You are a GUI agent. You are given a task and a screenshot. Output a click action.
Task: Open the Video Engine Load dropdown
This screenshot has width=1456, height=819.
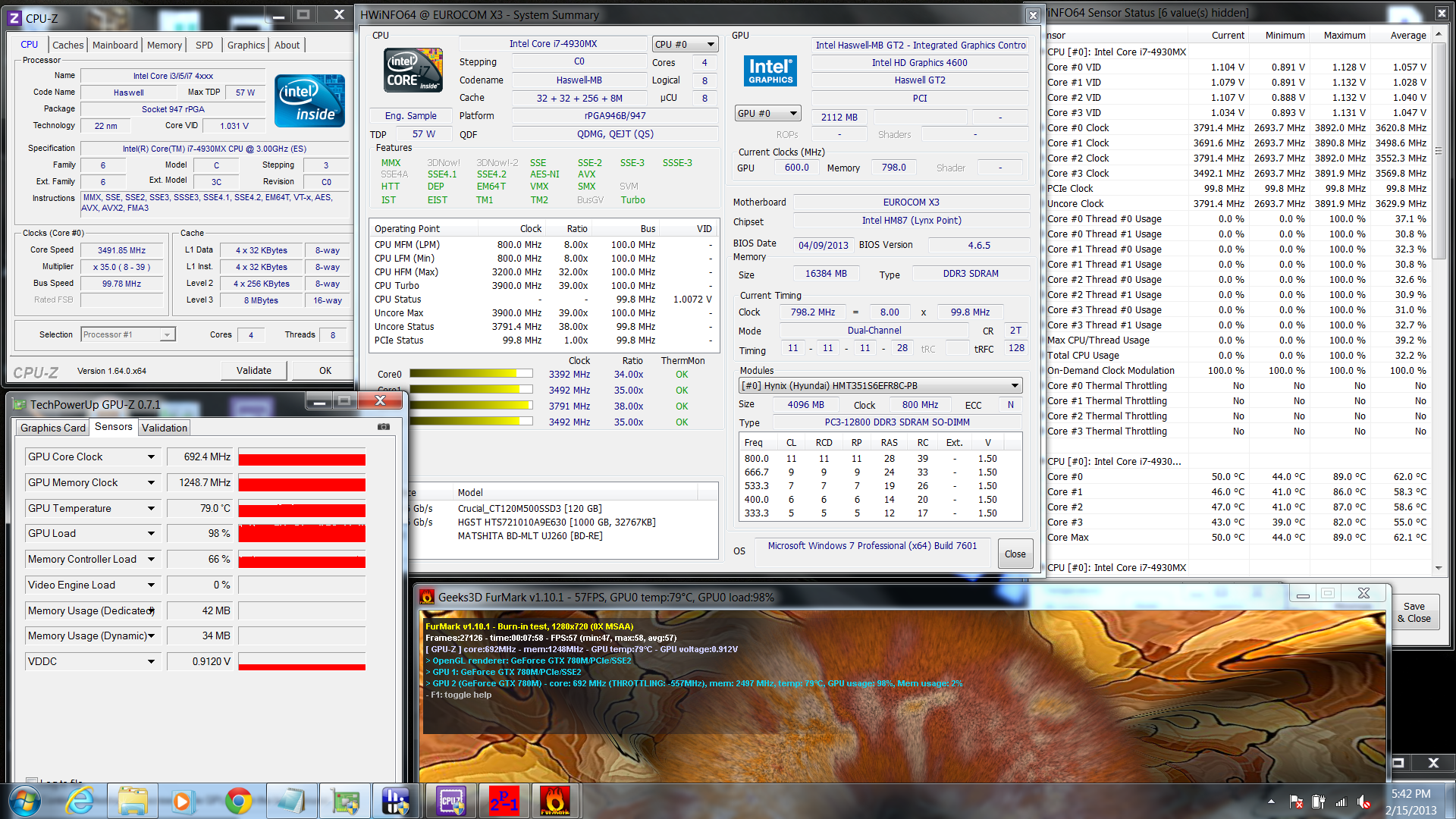click(151, 585)
